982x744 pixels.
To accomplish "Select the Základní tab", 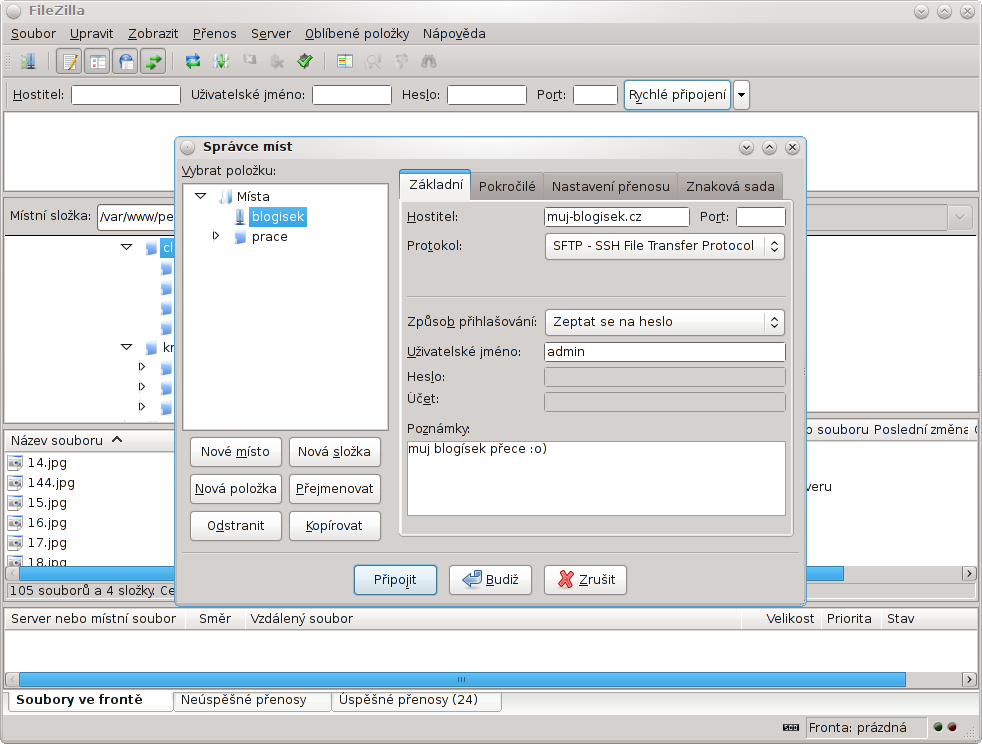I will (x=436, y=185).
